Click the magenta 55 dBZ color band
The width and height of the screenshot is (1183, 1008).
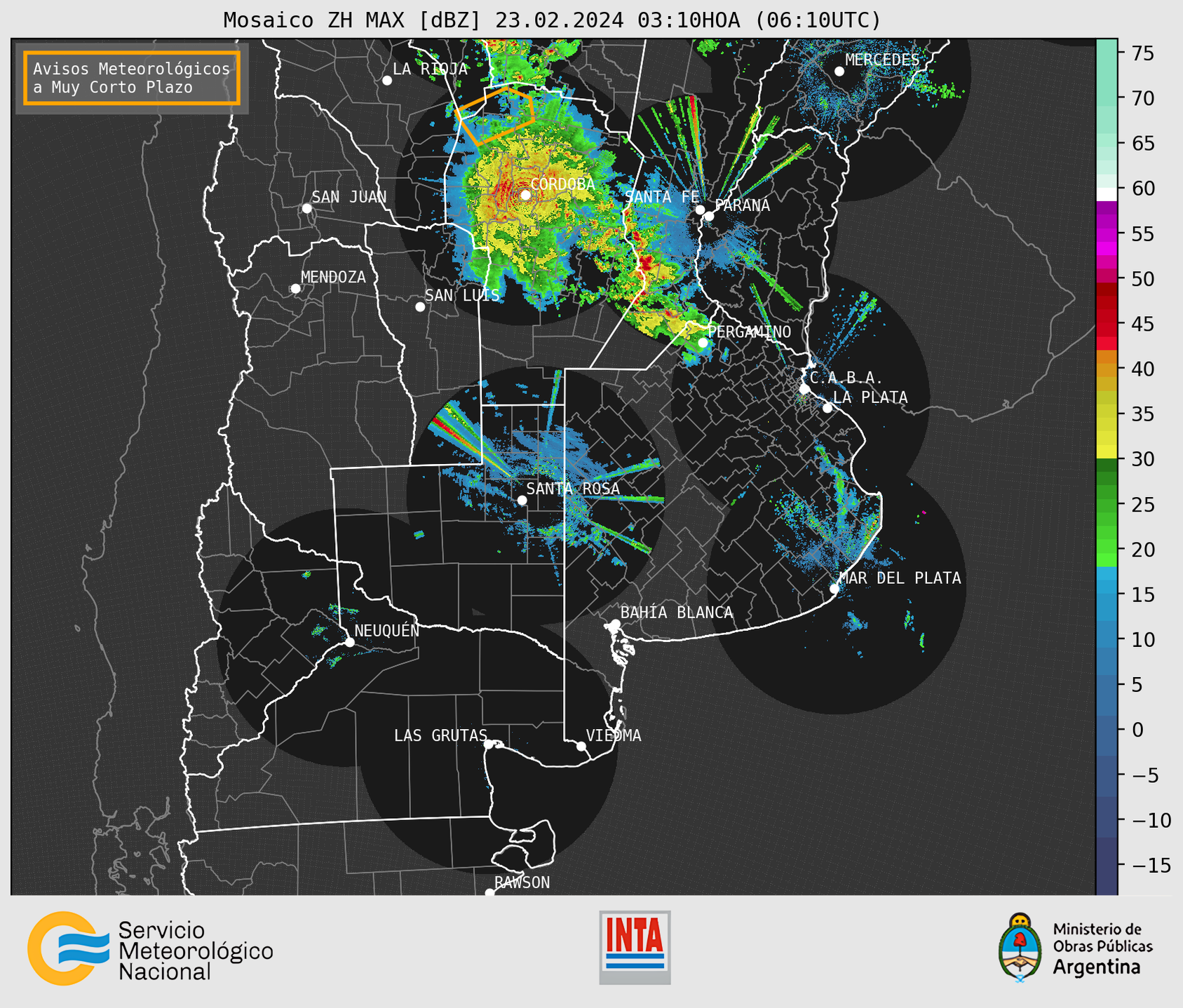click(x=1107, y=233)
